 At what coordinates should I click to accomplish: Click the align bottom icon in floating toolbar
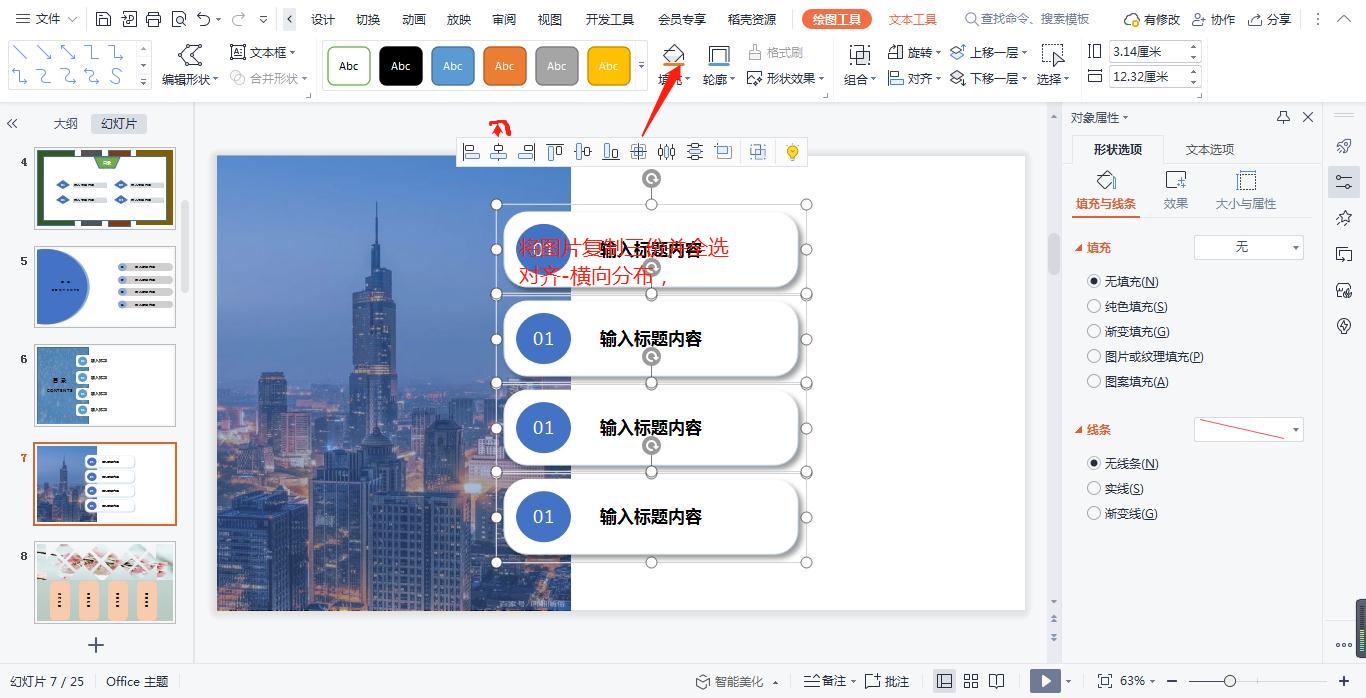(x=610, y=152)
